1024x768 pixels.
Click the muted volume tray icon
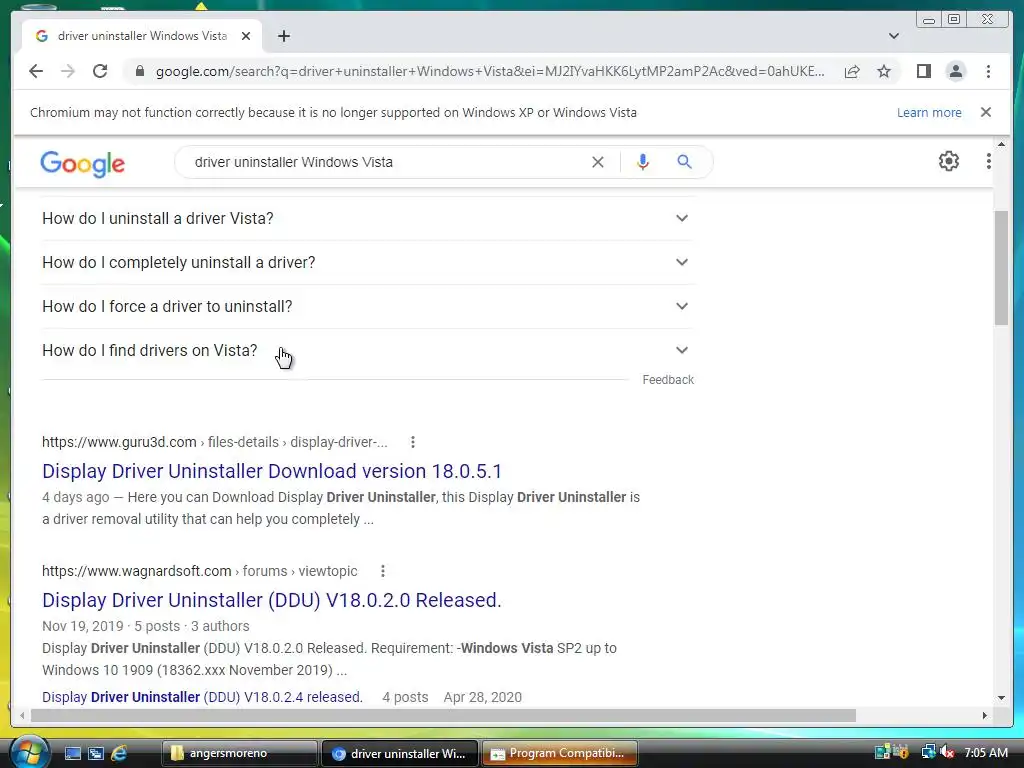(948, 752)
